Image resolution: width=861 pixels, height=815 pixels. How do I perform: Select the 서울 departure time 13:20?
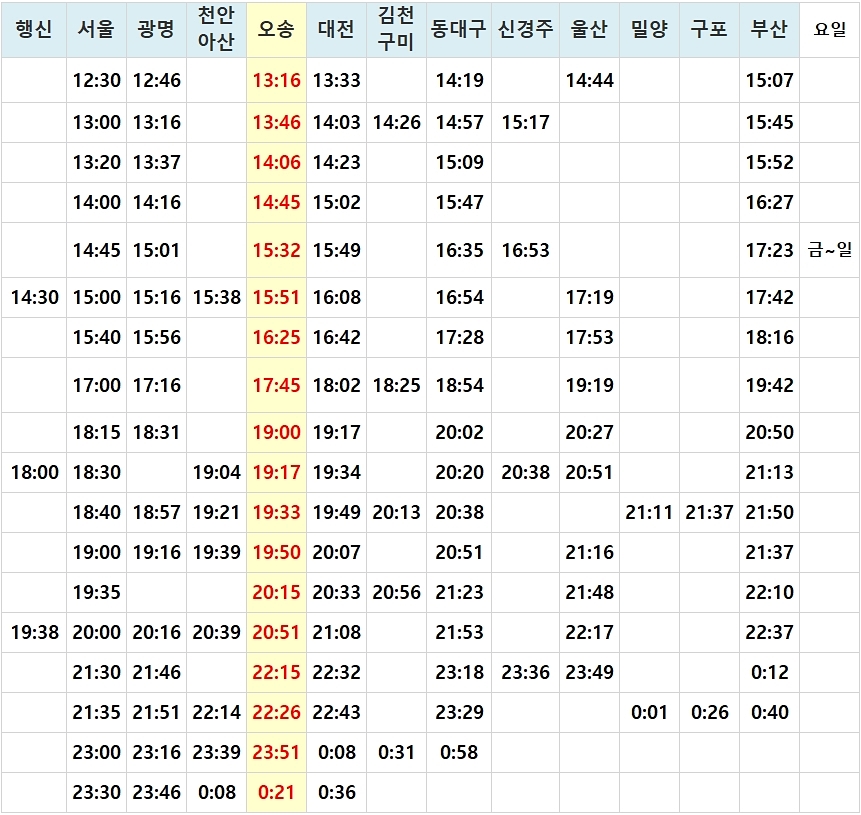[97, 162]
